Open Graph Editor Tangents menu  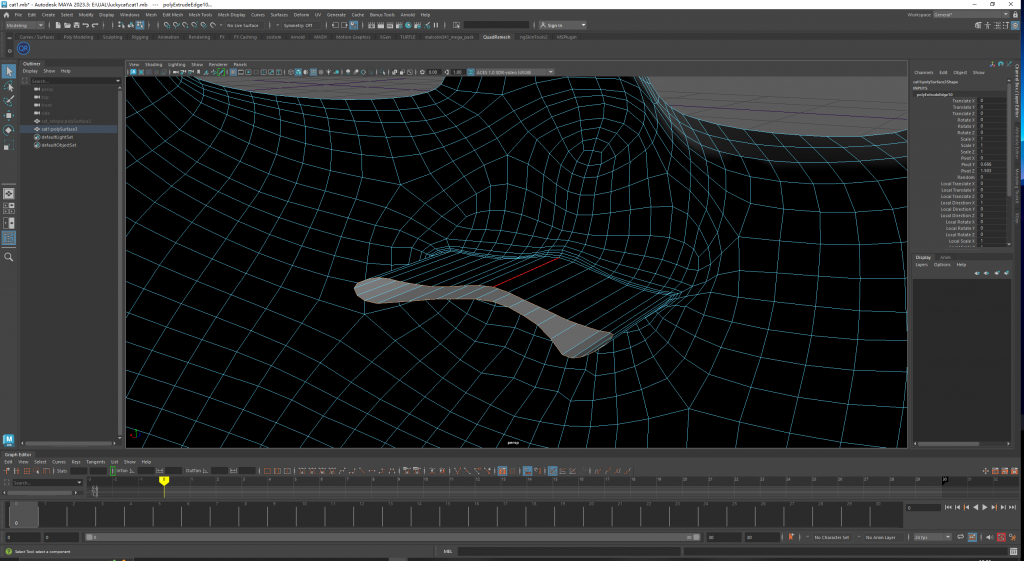[x=95, y=462]
